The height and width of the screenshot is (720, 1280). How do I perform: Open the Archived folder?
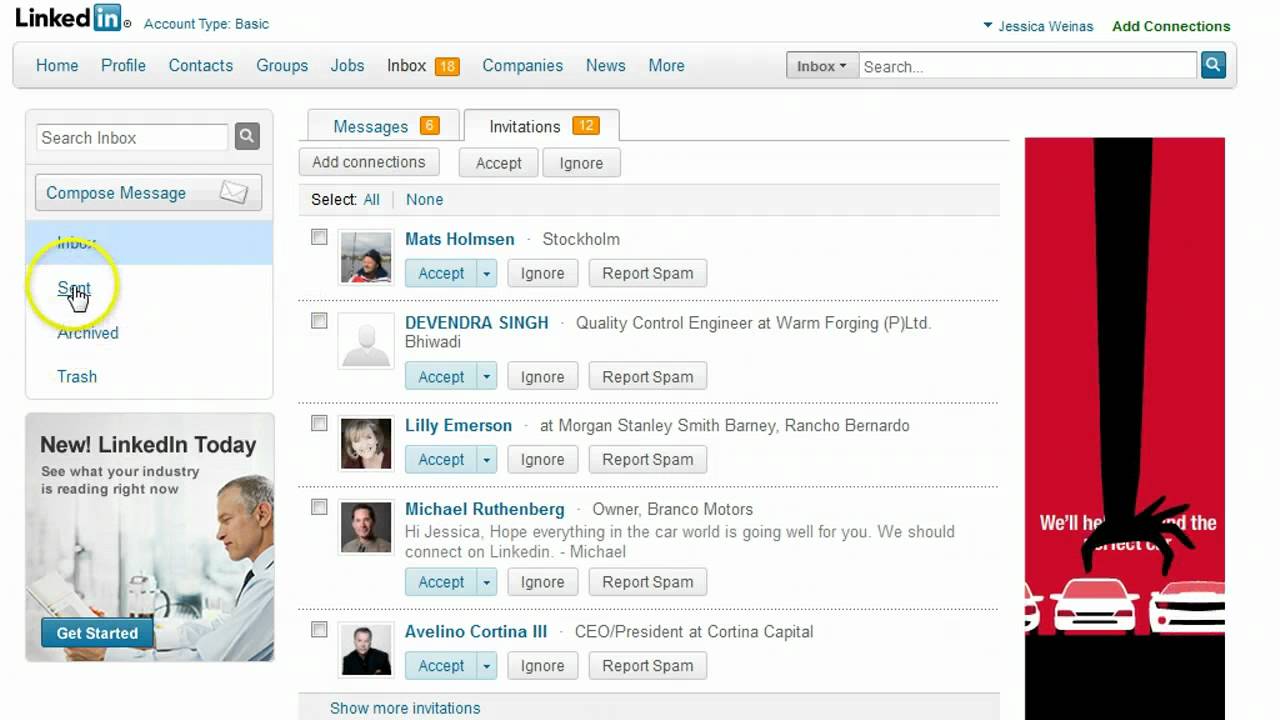coord(88,333)
